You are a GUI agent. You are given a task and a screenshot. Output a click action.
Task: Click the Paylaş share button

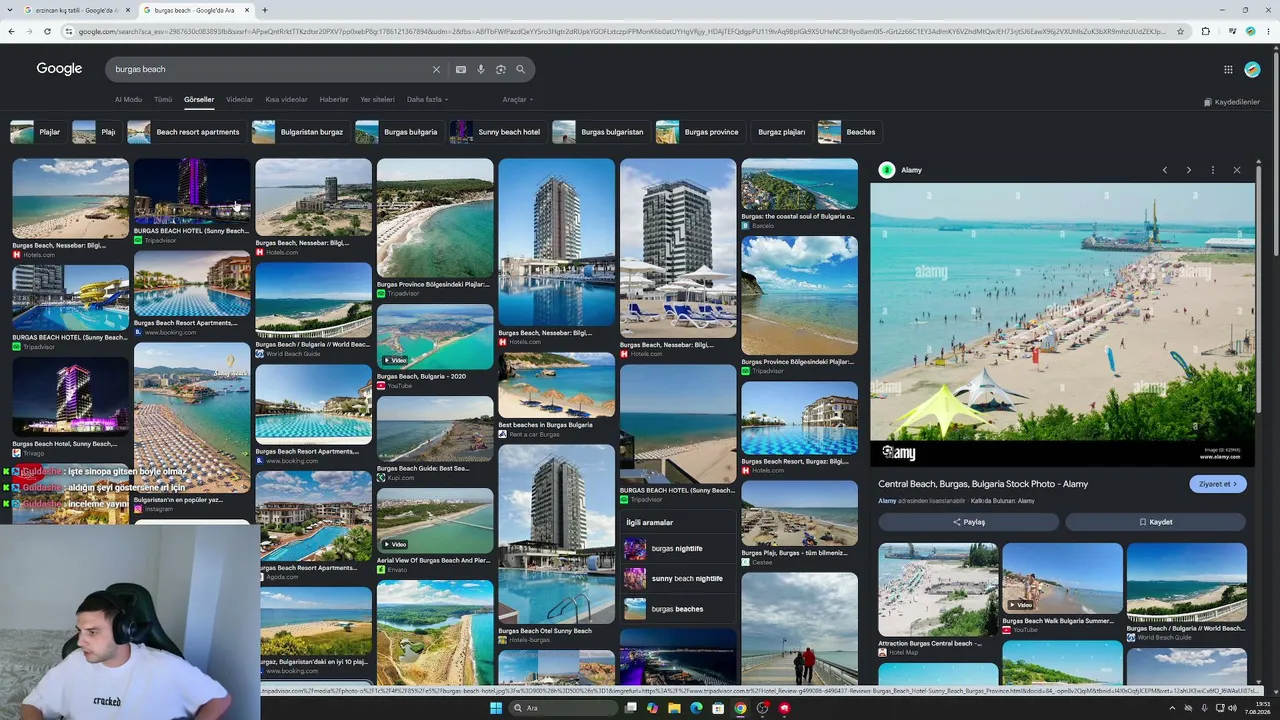(968, 522)
